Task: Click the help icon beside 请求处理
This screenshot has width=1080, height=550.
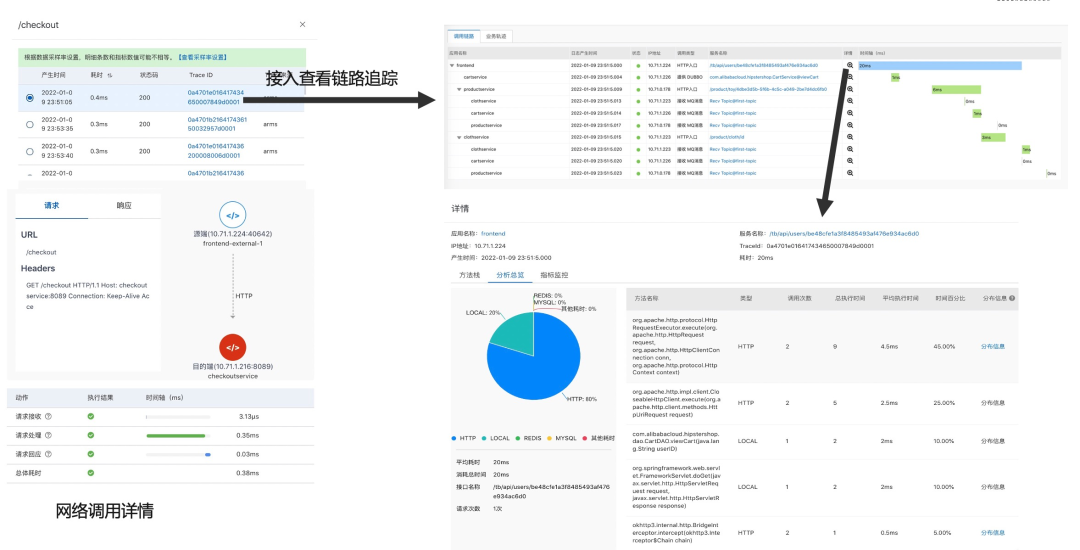Action: pyautogui.click(x=48, y=435)
